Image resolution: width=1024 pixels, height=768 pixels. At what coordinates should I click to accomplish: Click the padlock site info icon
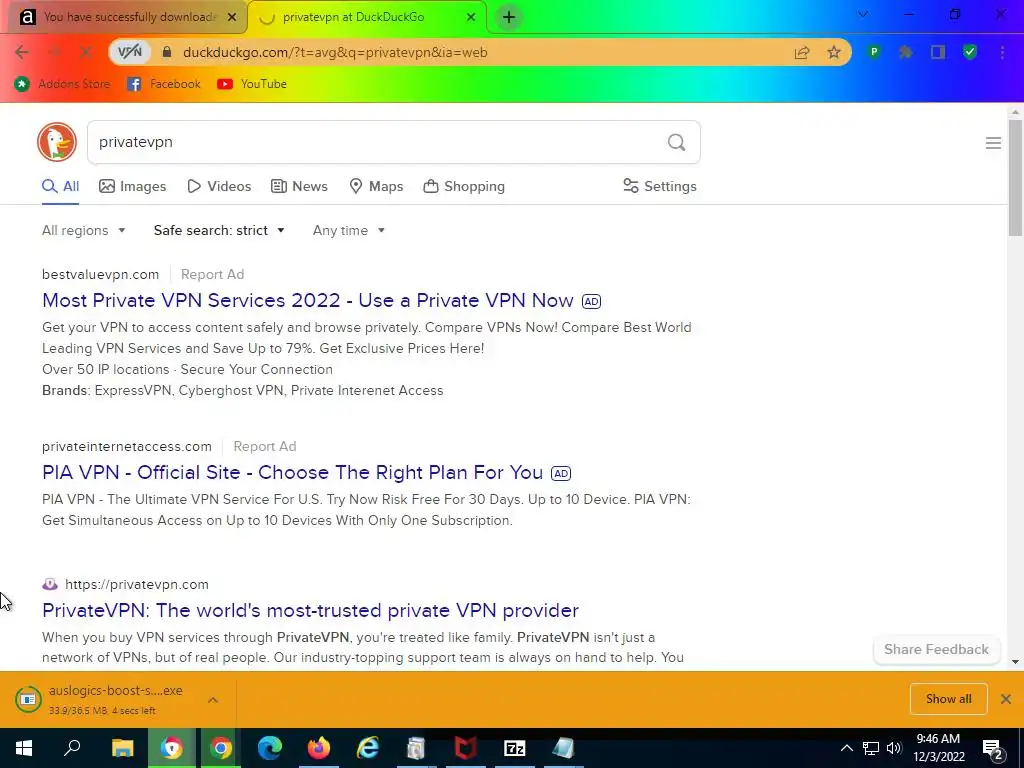tap(167, 52)
